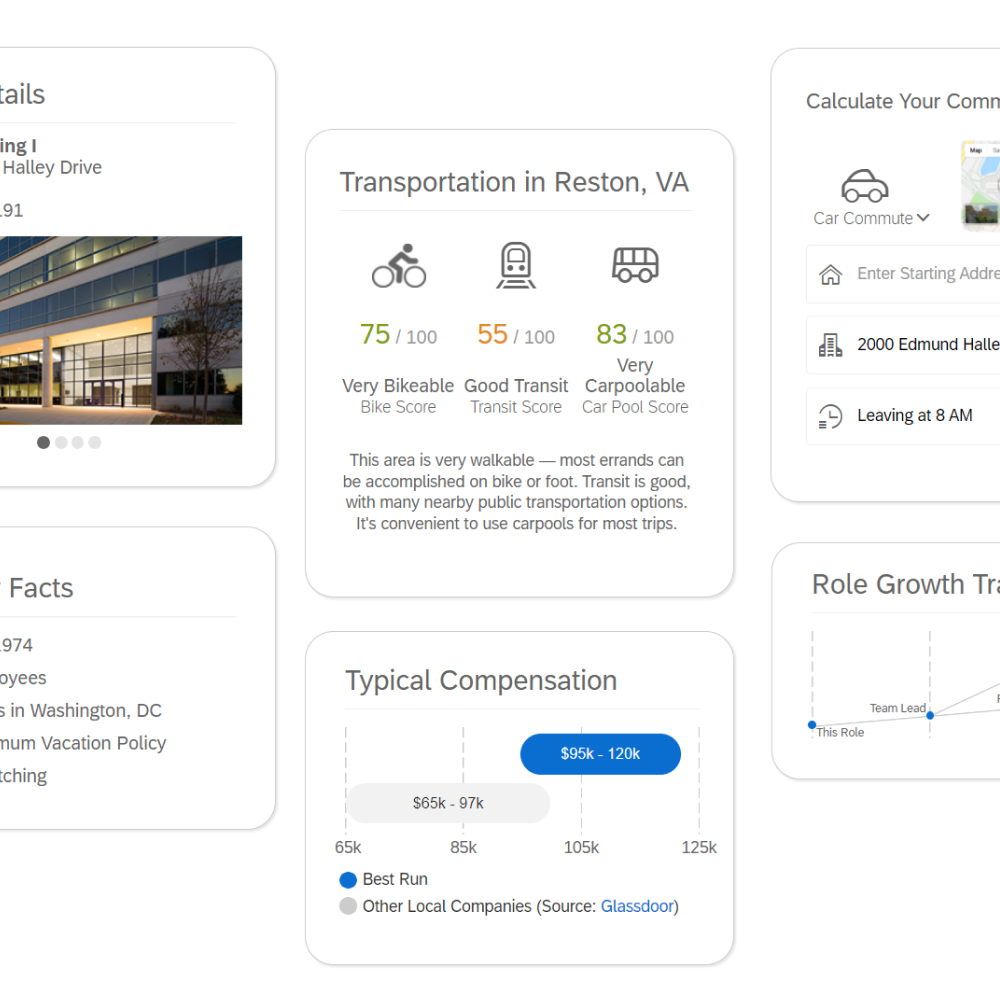Click the This Role point on growth chart
This screenshot has width=1000, height=999.
tap(812, 724)
